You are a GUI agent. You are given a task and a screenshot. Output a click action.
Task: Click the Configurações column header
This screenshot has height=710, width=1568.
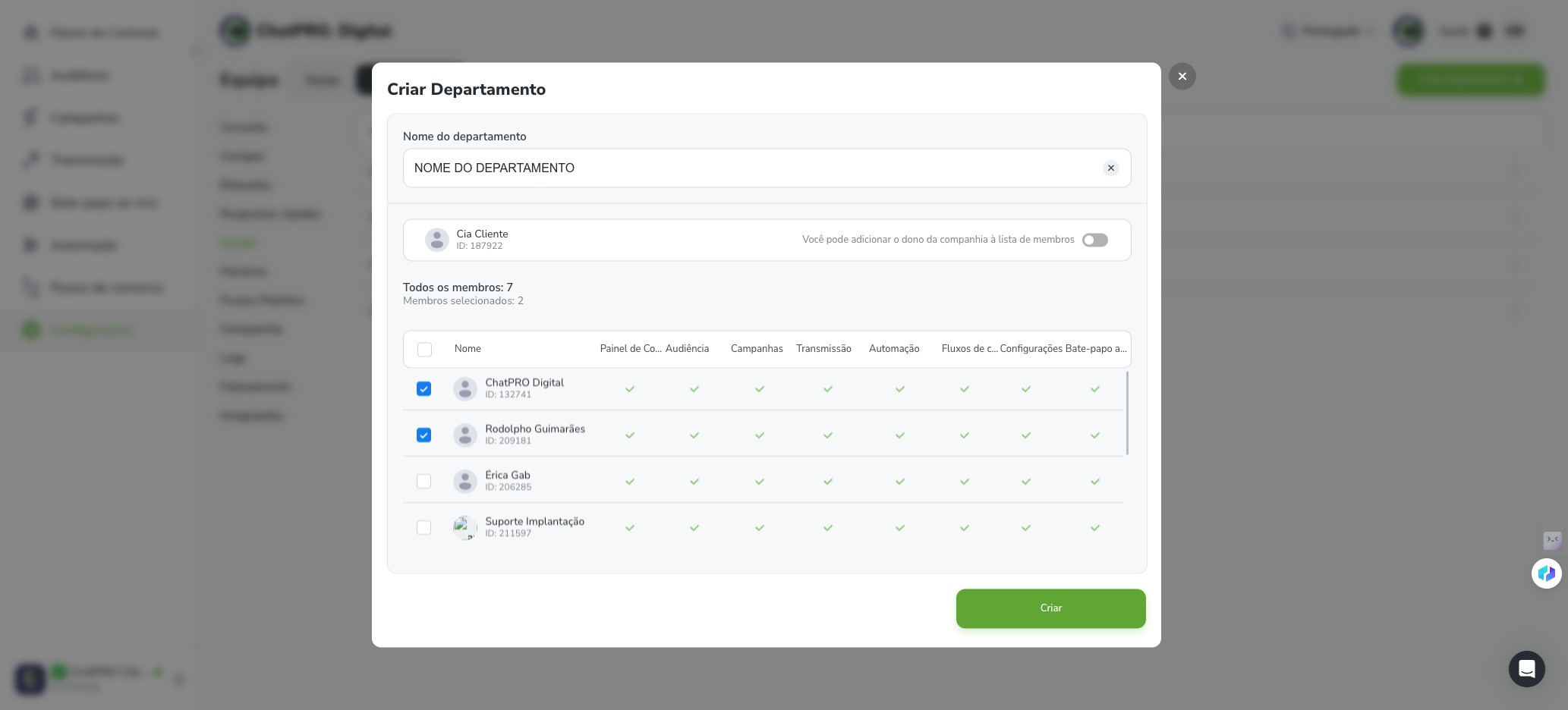pyautogui.click(x=1031, y=349)
